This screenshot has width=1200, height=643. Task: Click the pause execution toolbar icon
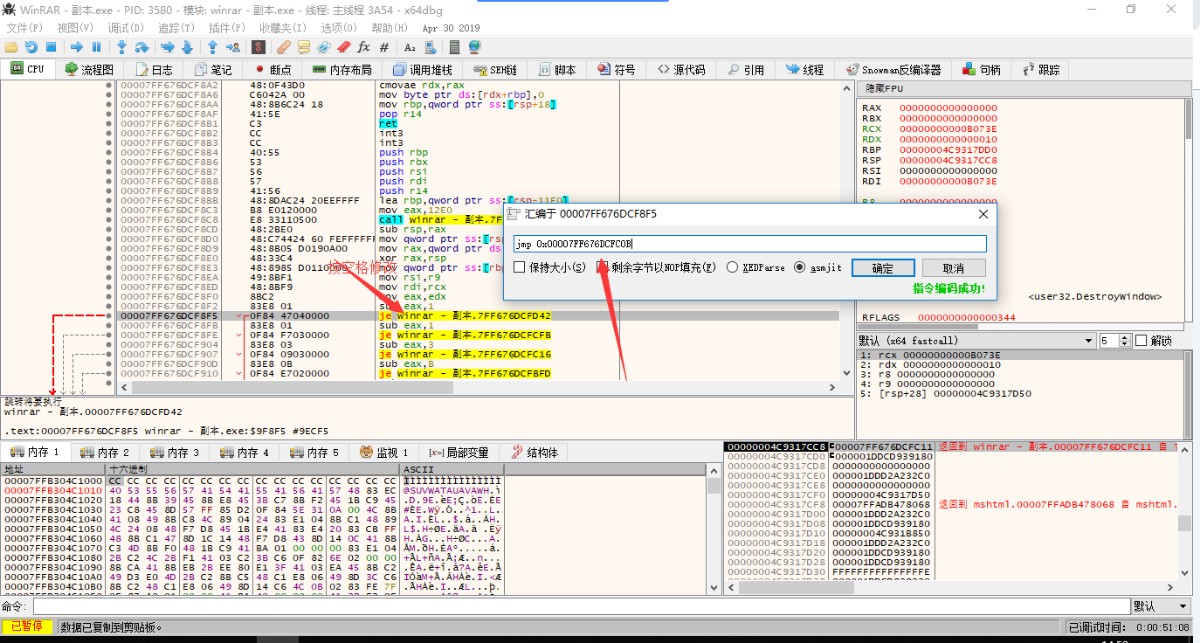click(96, 47)
